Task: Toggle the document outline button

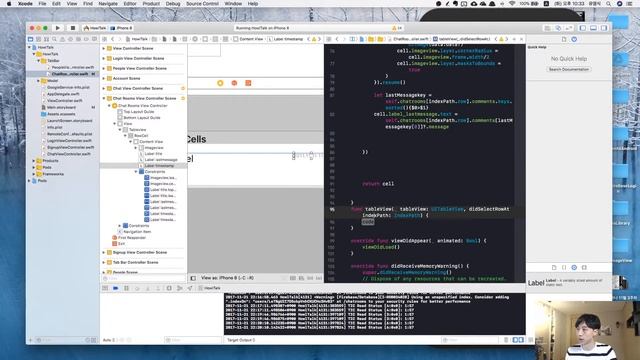Action: (x=193, y=278)
